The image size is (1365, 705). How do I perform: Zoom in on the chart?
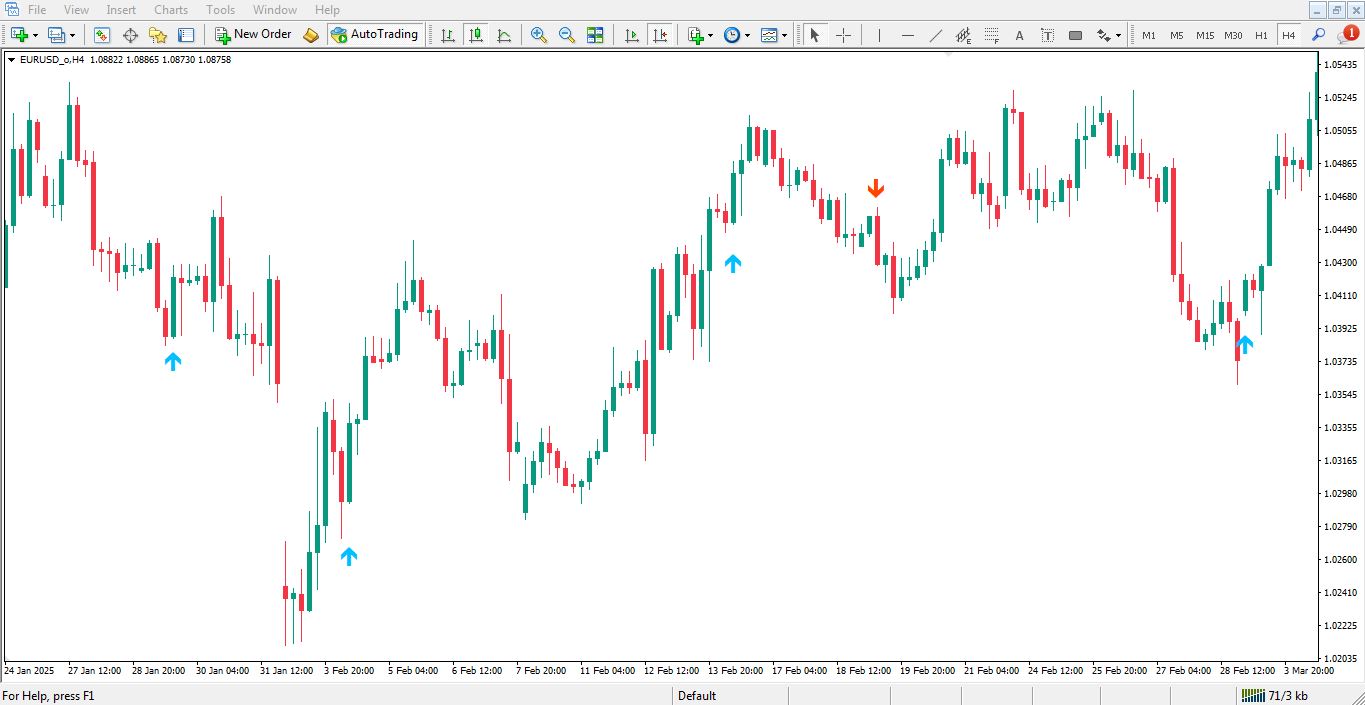[x=539, y=35]
